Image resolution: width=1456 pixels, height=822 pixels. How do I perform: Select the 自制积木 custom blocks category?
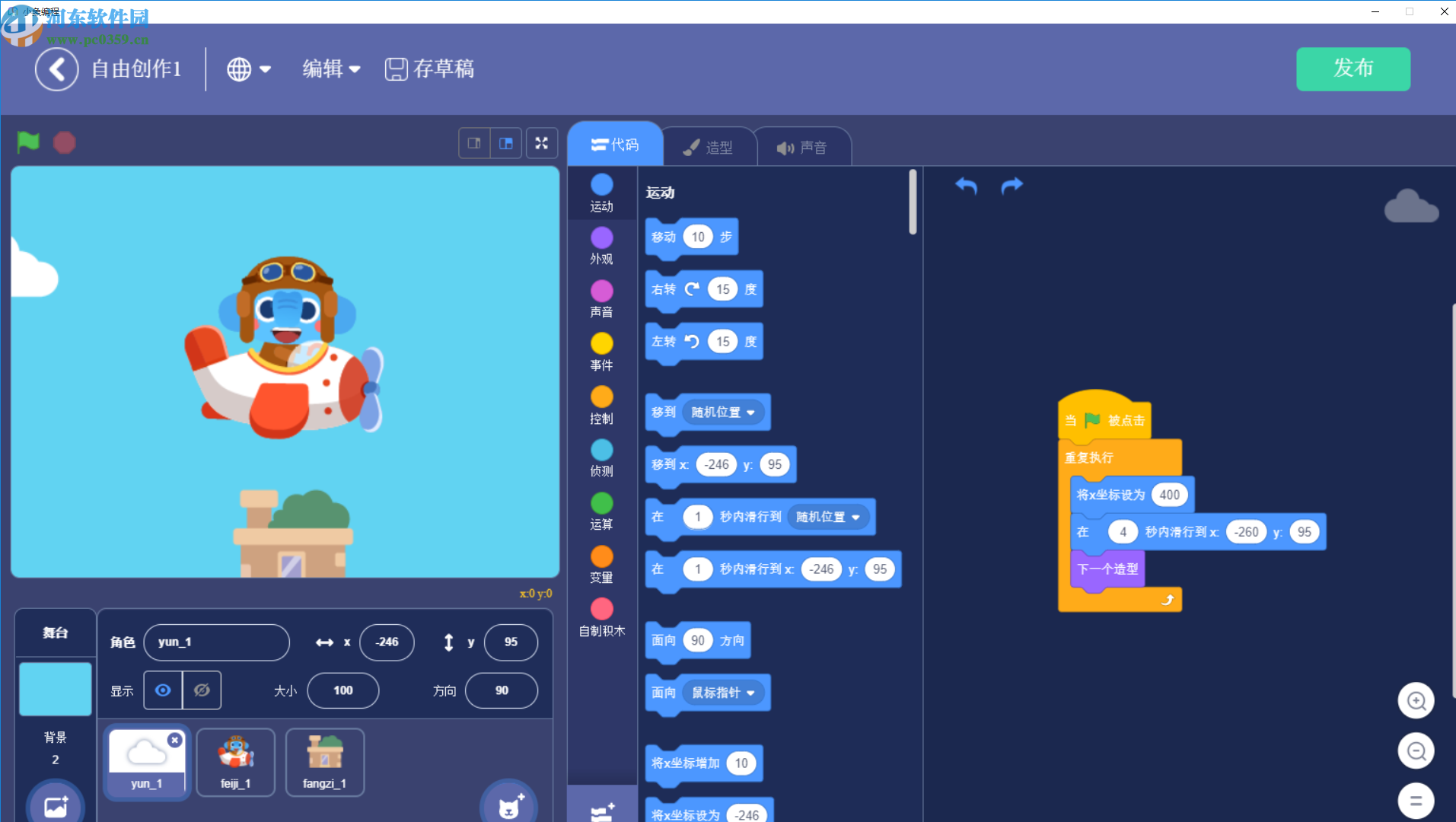[x=601, y=618]
